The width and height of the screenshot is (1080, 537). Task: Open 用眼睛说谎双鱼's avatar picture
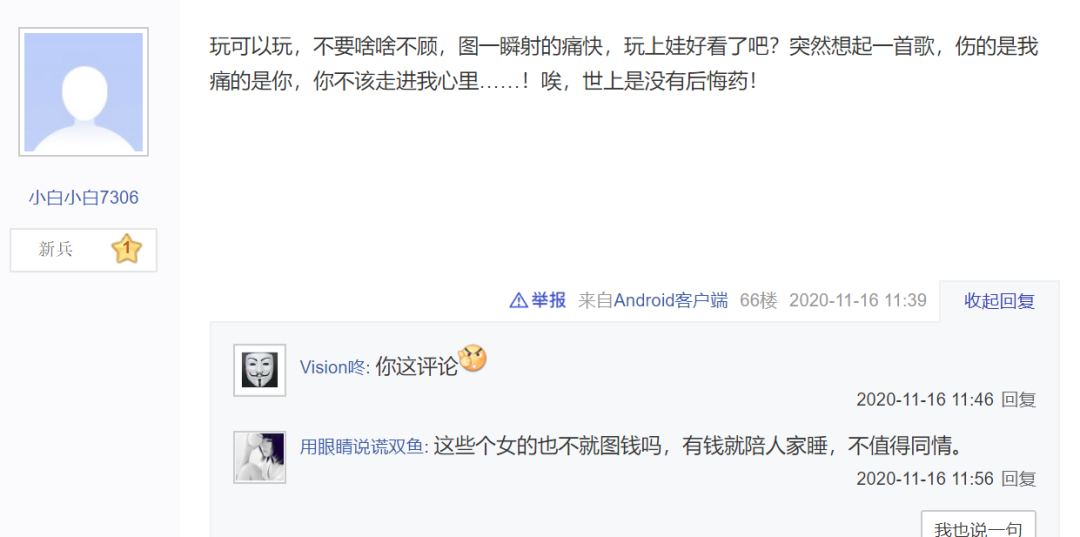tap(260, 457)
